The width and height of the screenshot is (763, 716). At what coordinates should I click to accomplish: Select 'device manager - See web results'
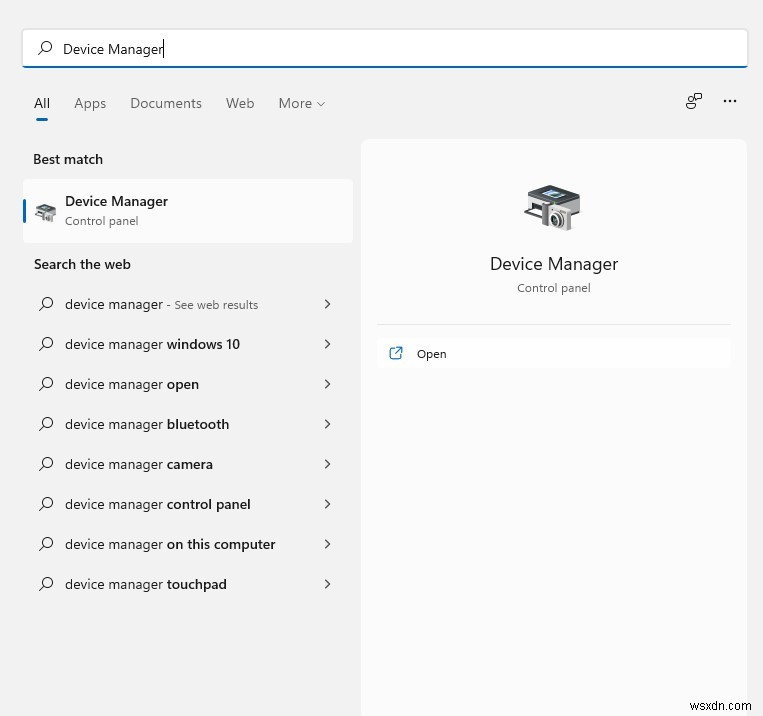tap(185, 304)
